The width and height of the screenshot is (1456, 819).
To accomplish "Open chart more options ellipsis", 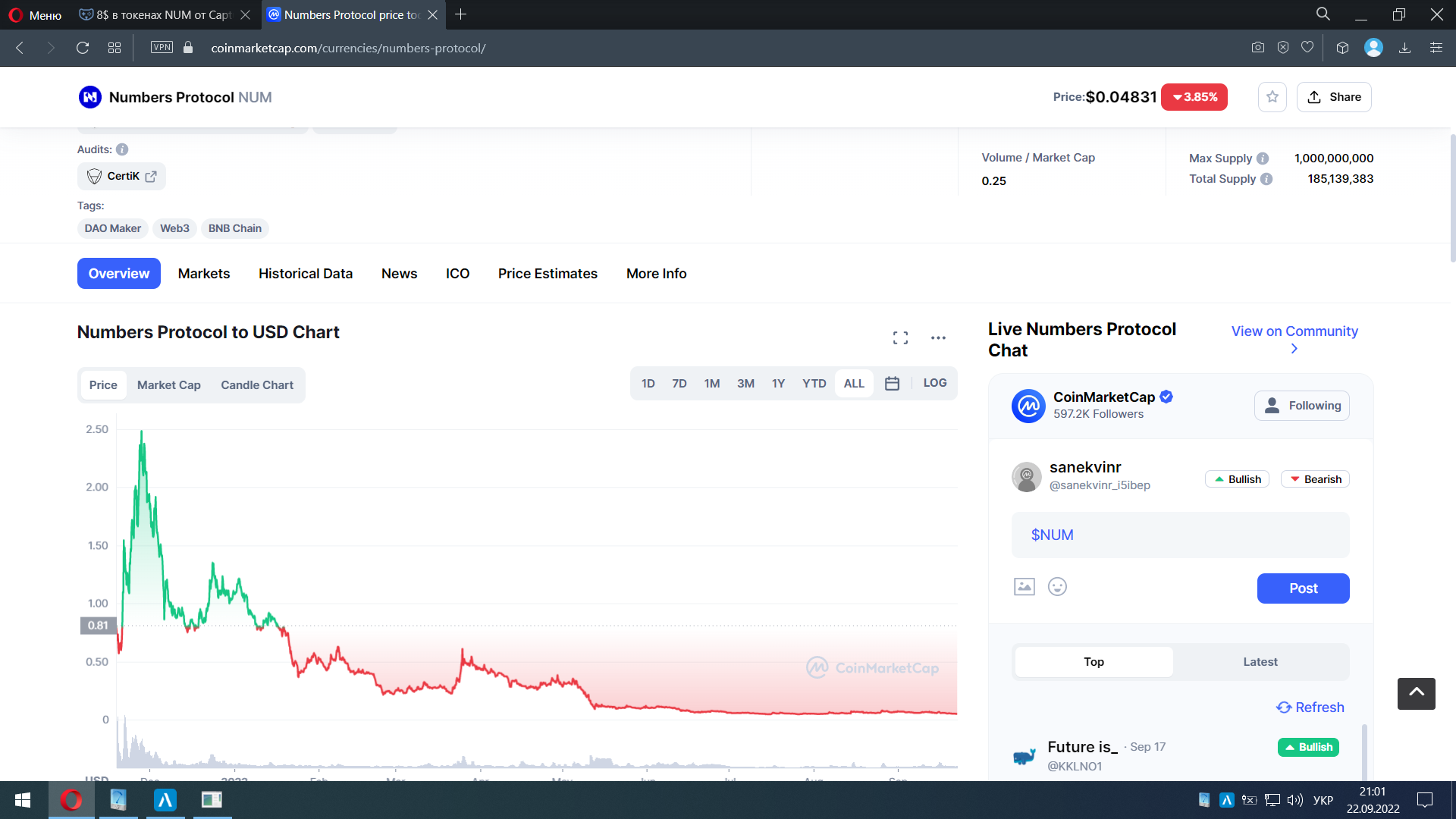I will tap(938, 338).
